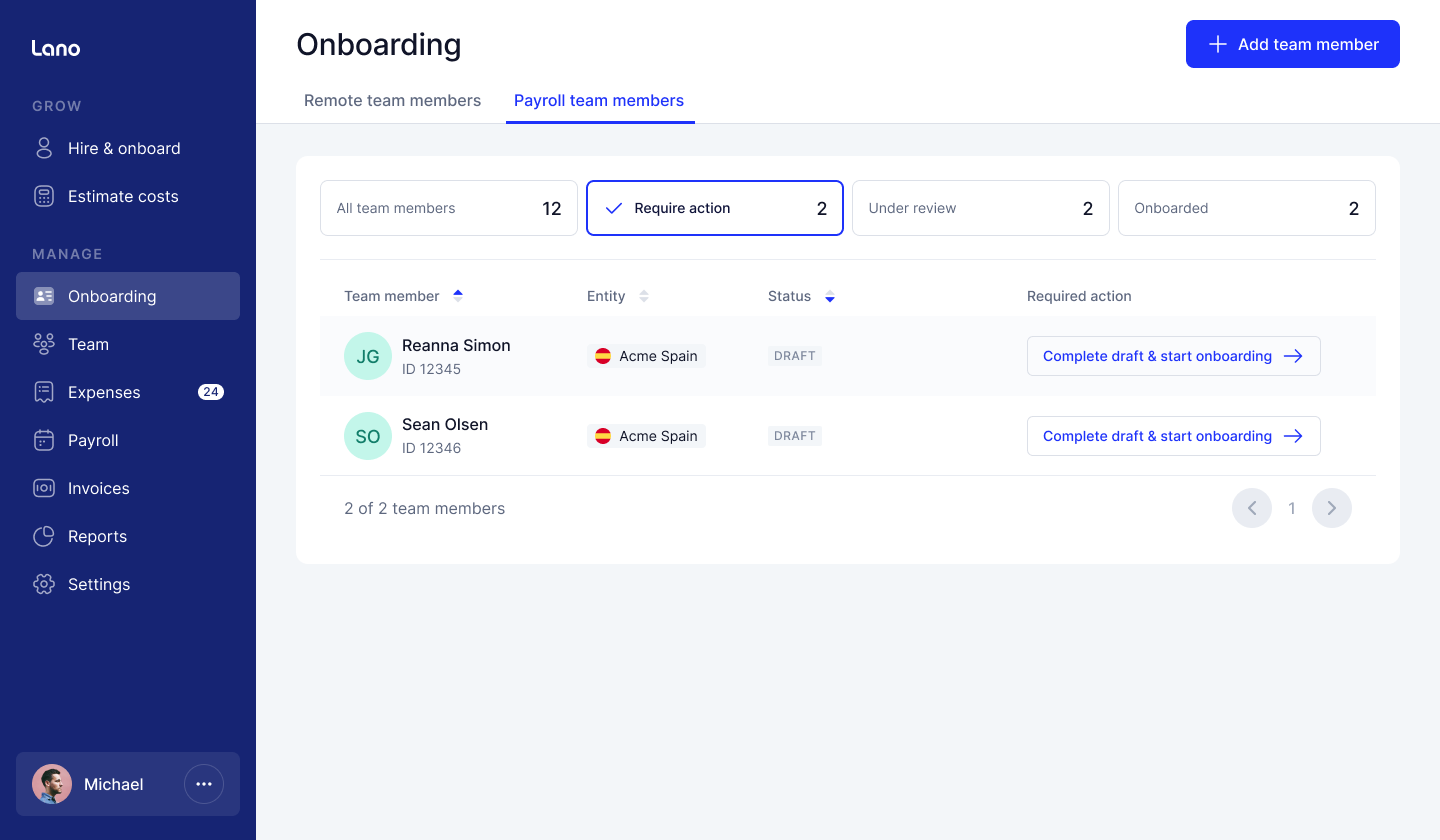Open Reports using its chart icon

click(44, 536)
